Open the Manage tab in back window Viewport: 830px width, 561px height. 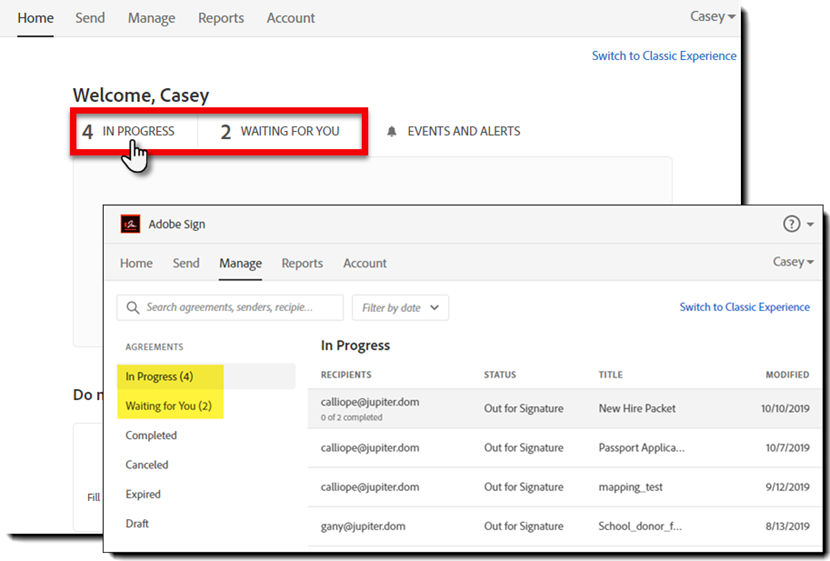tap(151, 18)
